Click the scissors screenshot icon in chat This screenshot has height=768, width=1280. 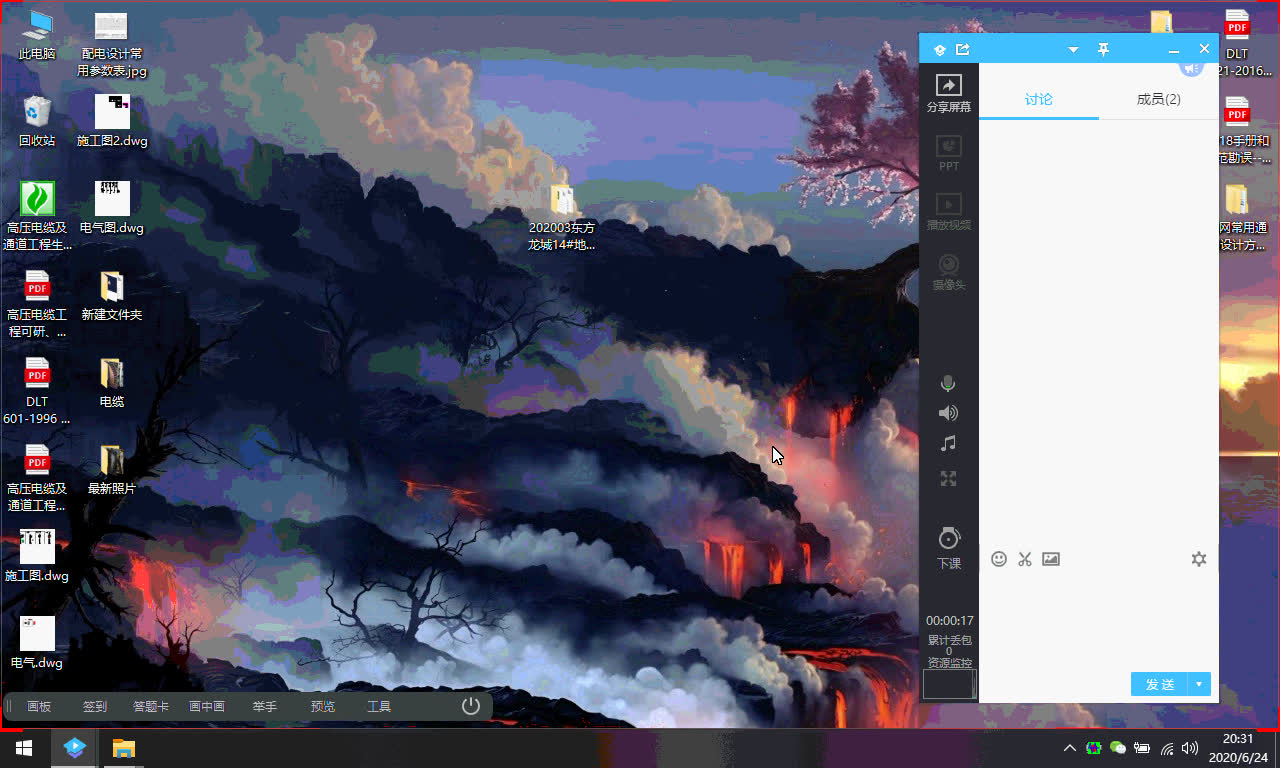click(x=1025, y=559)
